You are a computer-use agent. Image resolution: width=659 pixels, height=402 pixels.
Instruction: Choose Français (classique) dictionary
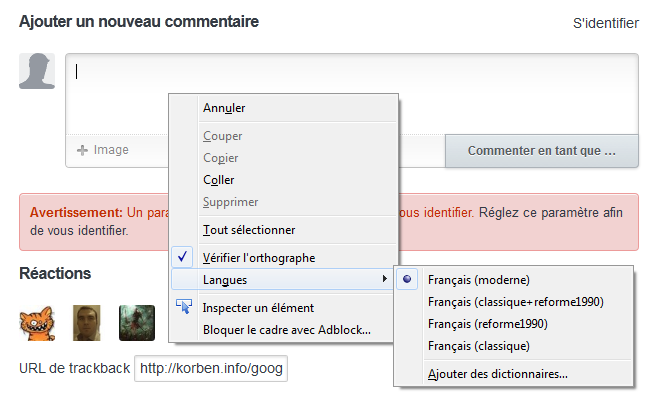478,346
